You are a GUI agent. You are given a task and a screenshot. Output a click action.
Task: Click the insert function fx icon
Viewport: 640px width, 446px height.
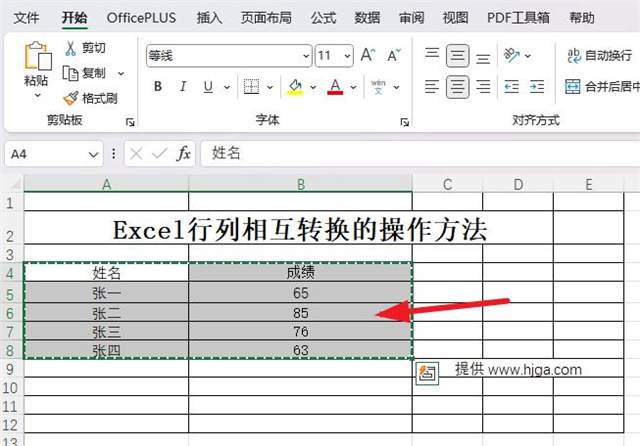[x=184, y=154]
